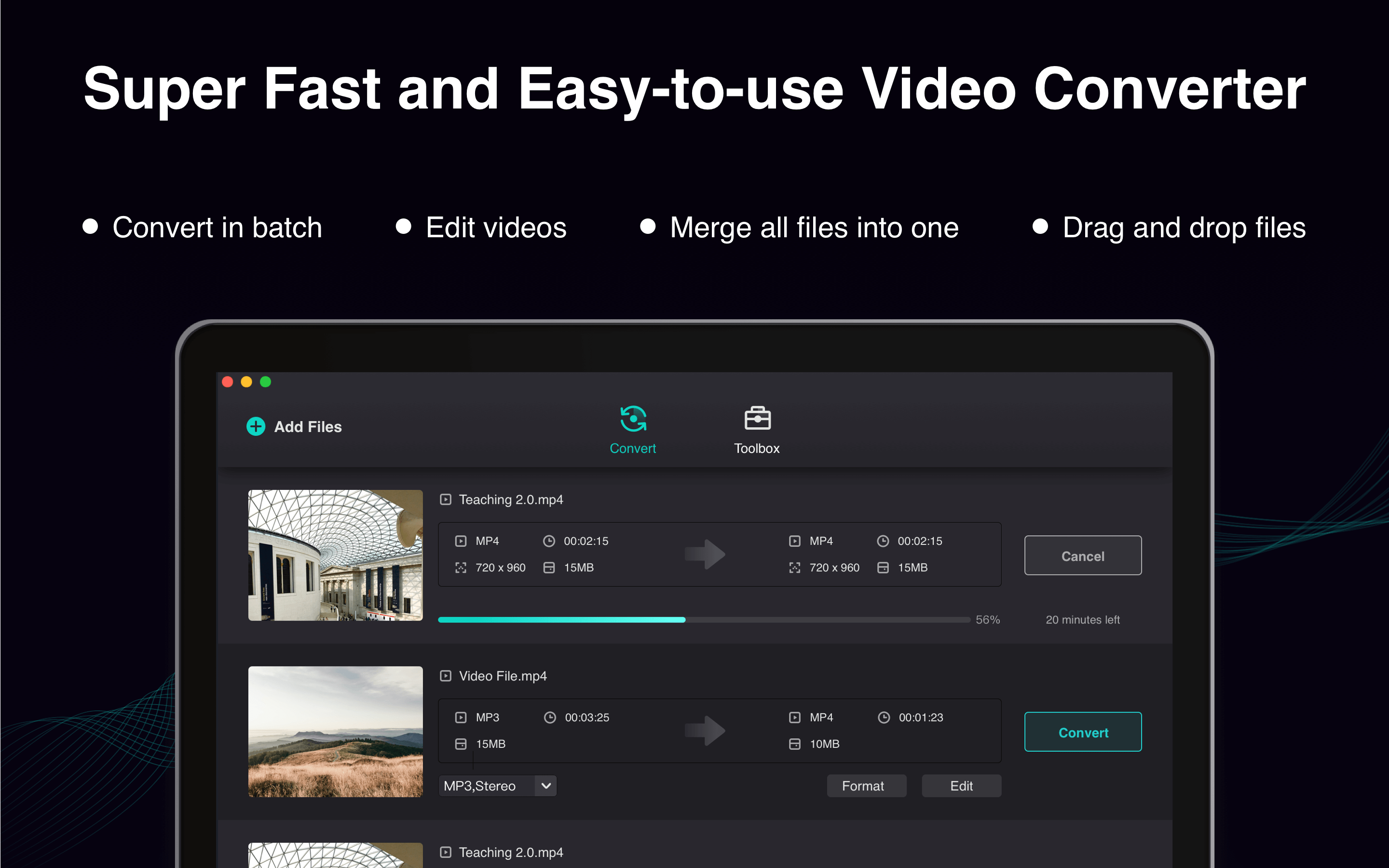Click the "Edit videos" feature text
1389x868 pixels.
(496, 228)
